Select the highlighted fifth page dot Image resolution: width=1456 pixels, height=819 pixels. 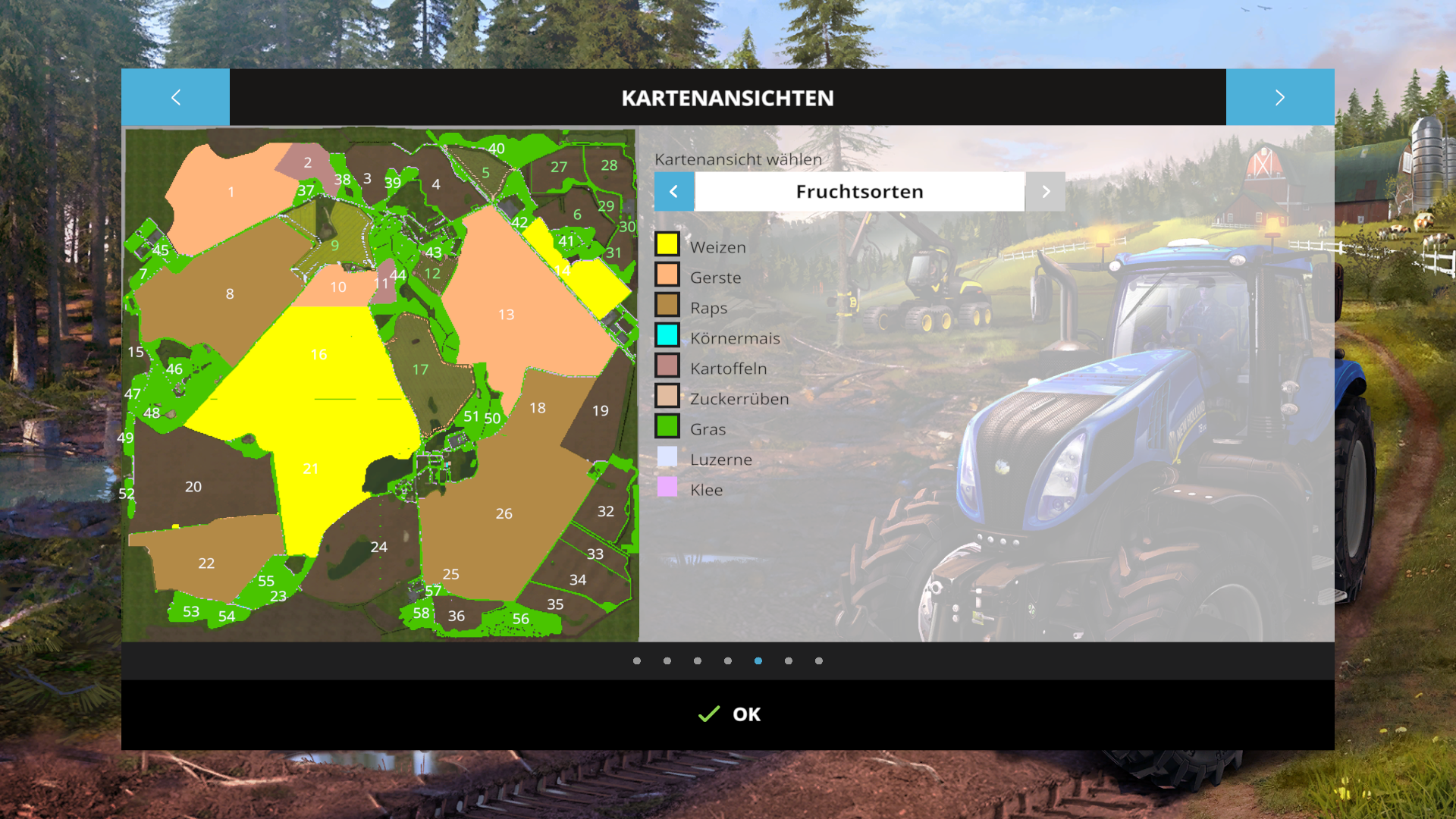coord(758,661)
